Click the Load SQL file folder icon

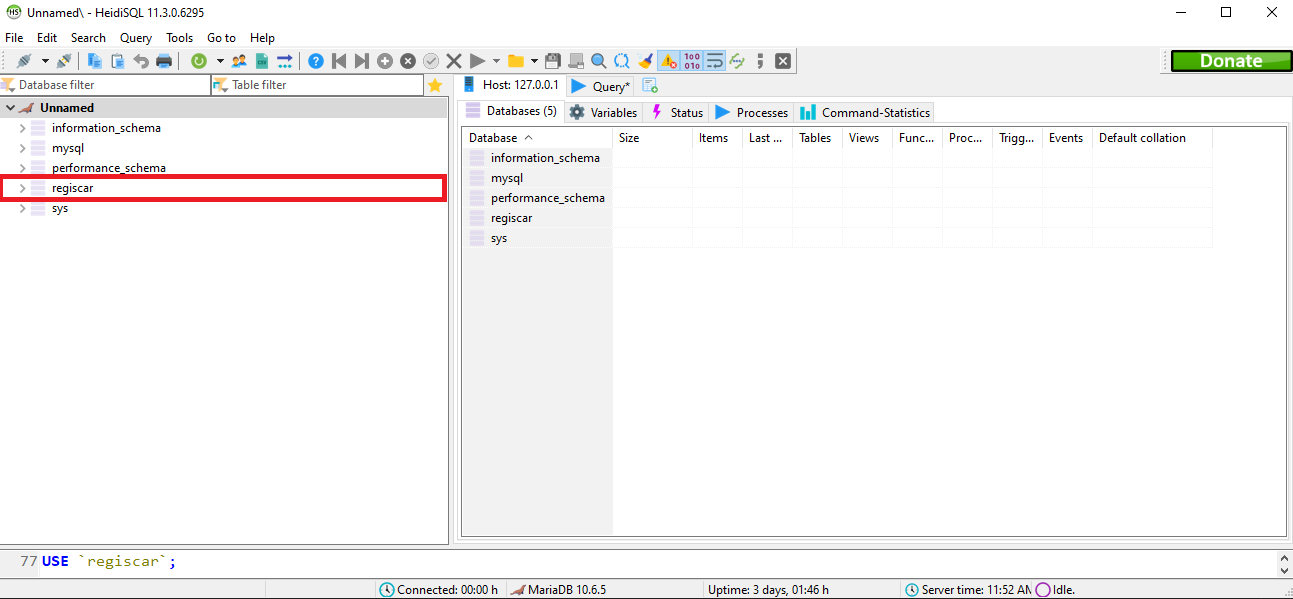516,61
